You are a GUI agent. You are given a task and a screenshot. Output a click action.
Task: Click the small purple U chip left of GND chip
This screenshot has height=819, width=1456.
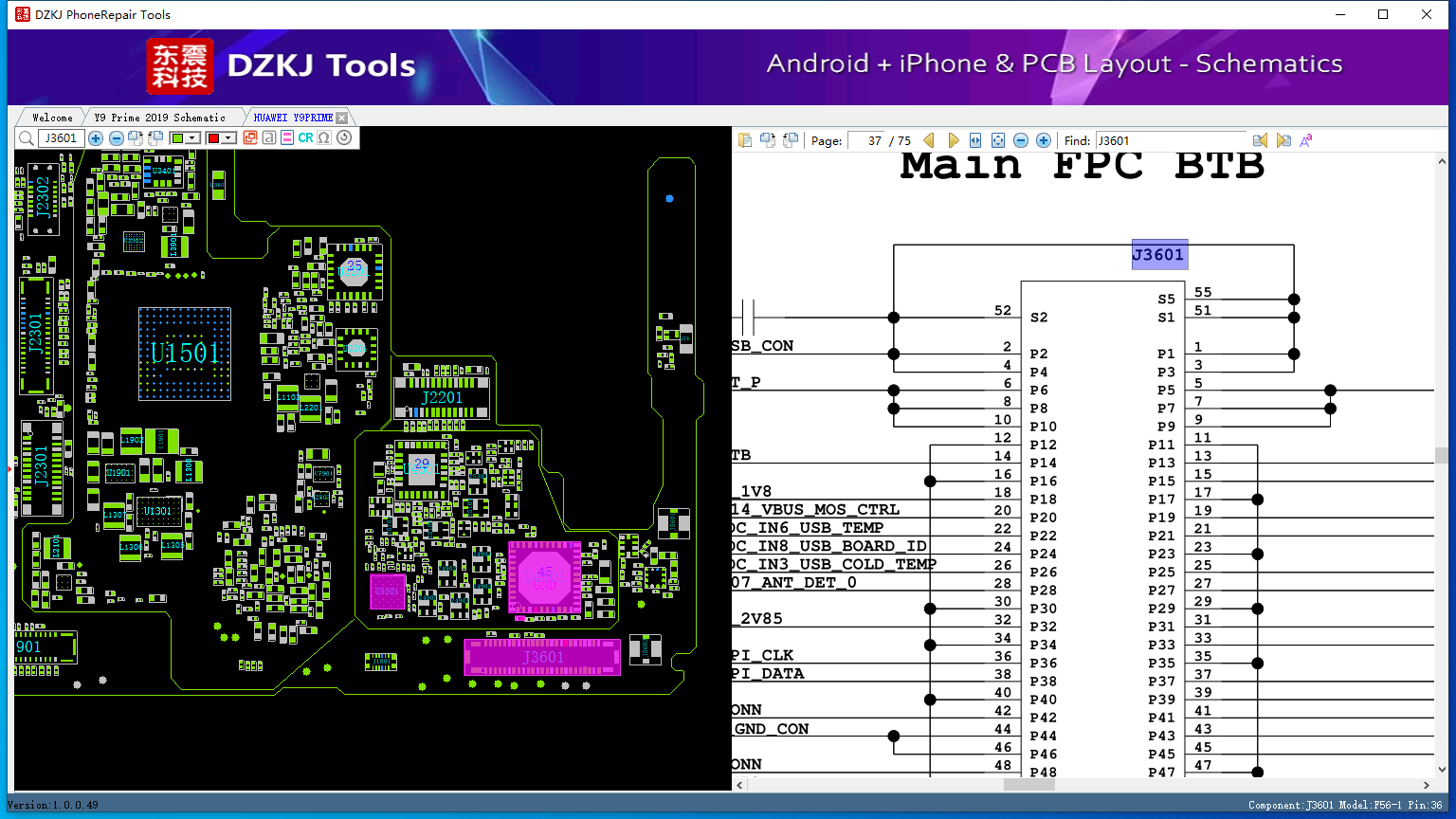[x=387, y=591]
